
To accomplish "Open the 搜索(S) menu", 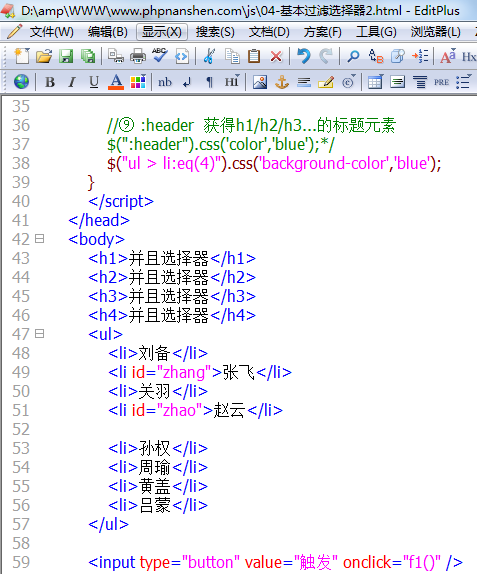I will tap(215, 32).
